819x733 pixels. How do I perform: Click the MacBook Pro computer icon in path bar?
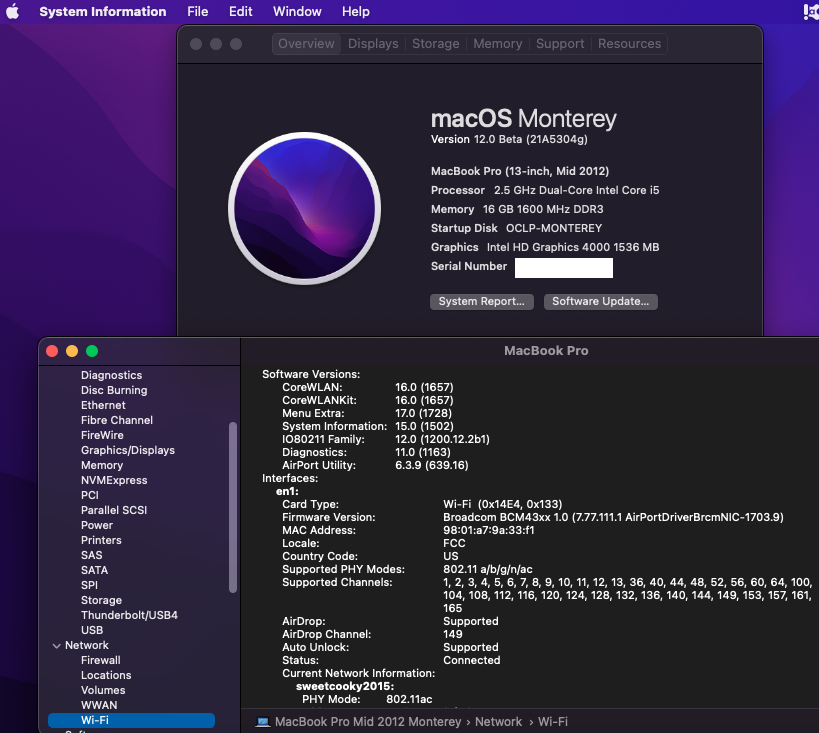(x=263, y=722)
